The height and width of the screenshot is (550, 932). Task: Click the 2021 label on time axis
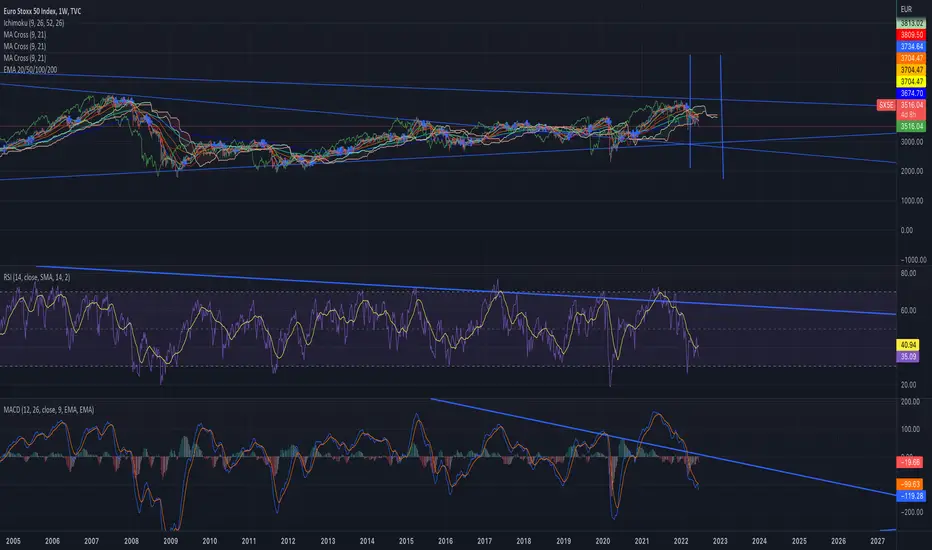coord(642,541)
